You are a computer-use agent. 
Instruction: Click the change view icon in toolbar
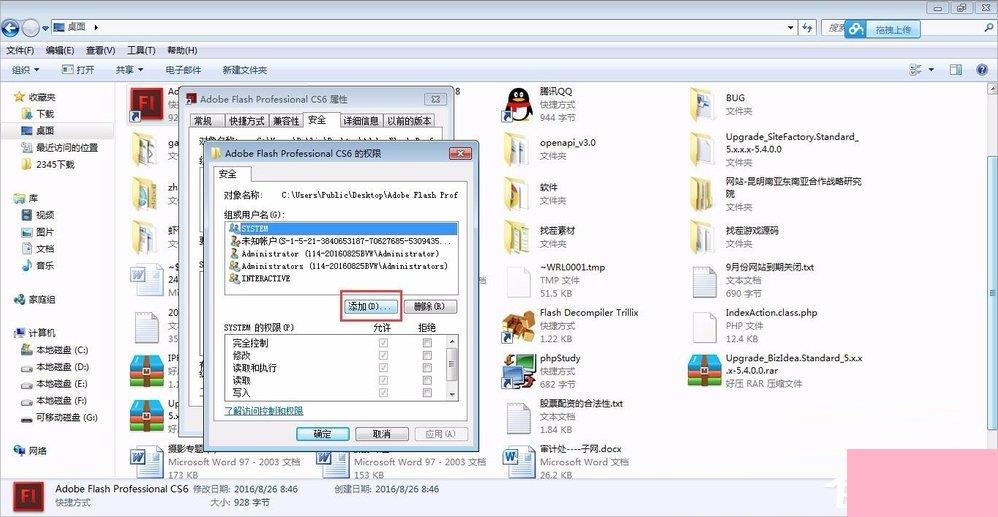coord(916,69)
